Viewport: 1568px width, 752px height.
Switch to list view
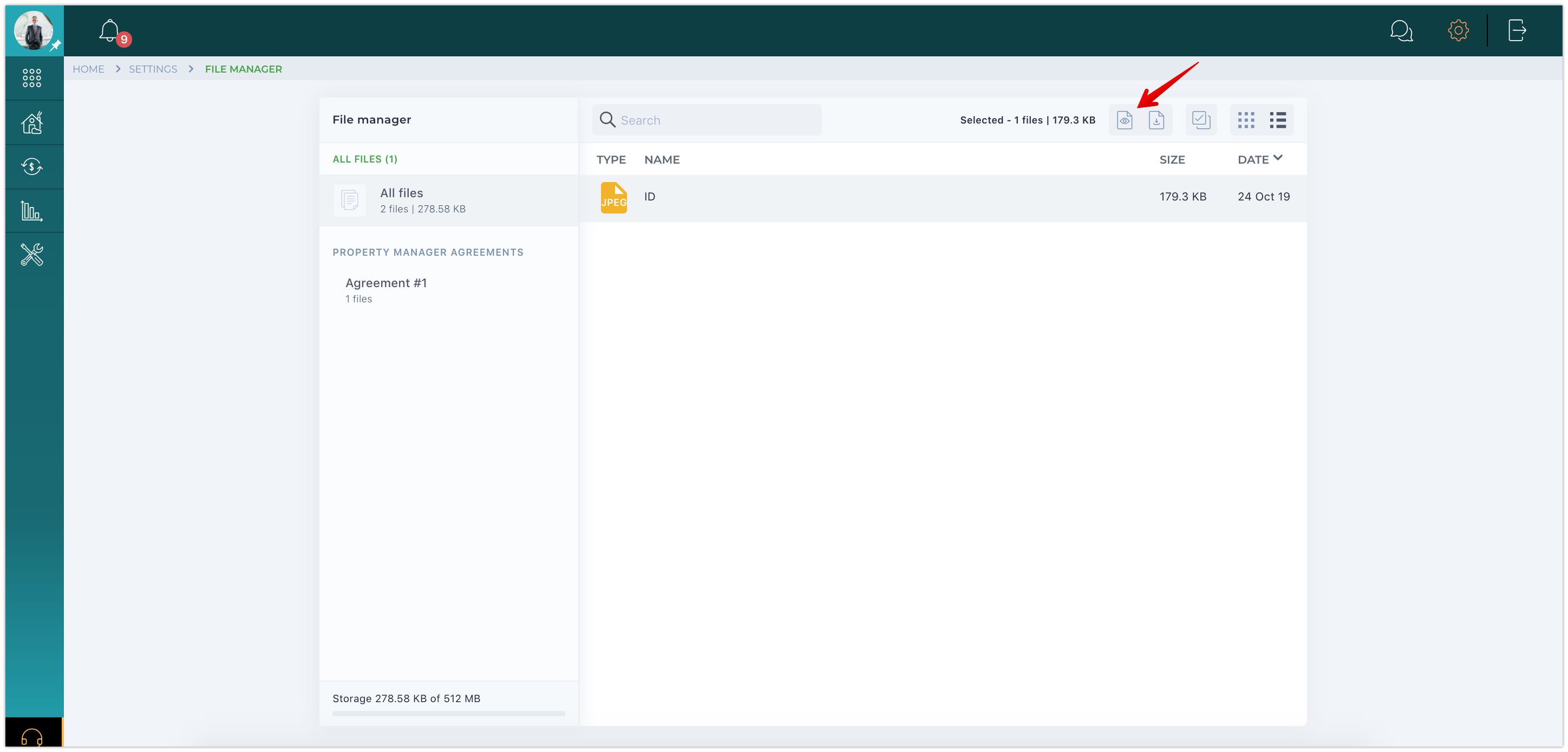[1278, 120]
